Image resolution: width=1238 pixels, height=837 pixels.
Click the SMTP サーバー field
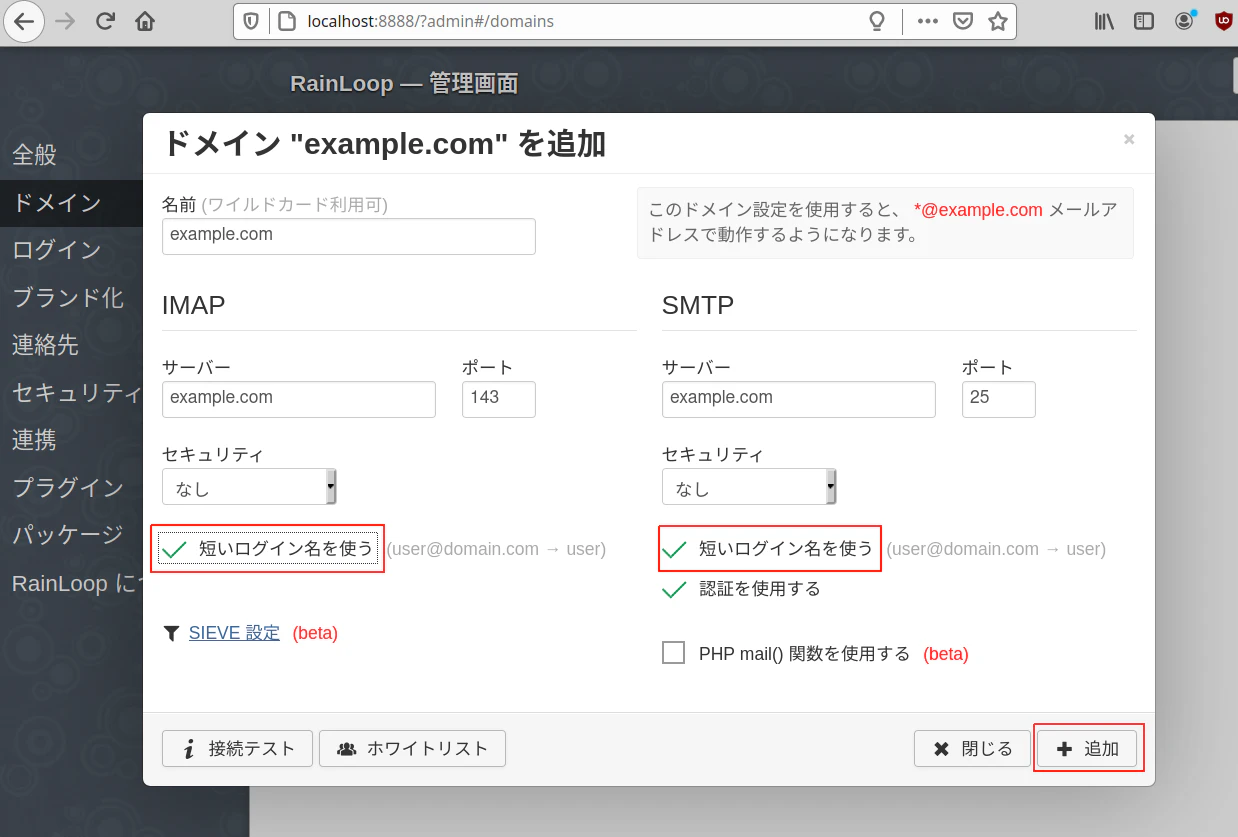(x=799, y=398)
